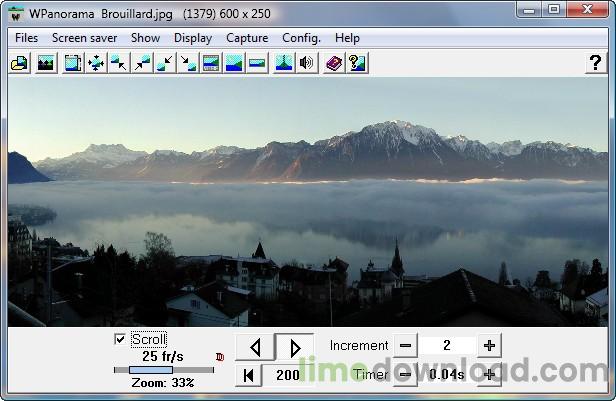Click the large blue-green landscape icon
616x401 pixels.
pyautogui.click(x=234, y=63)
